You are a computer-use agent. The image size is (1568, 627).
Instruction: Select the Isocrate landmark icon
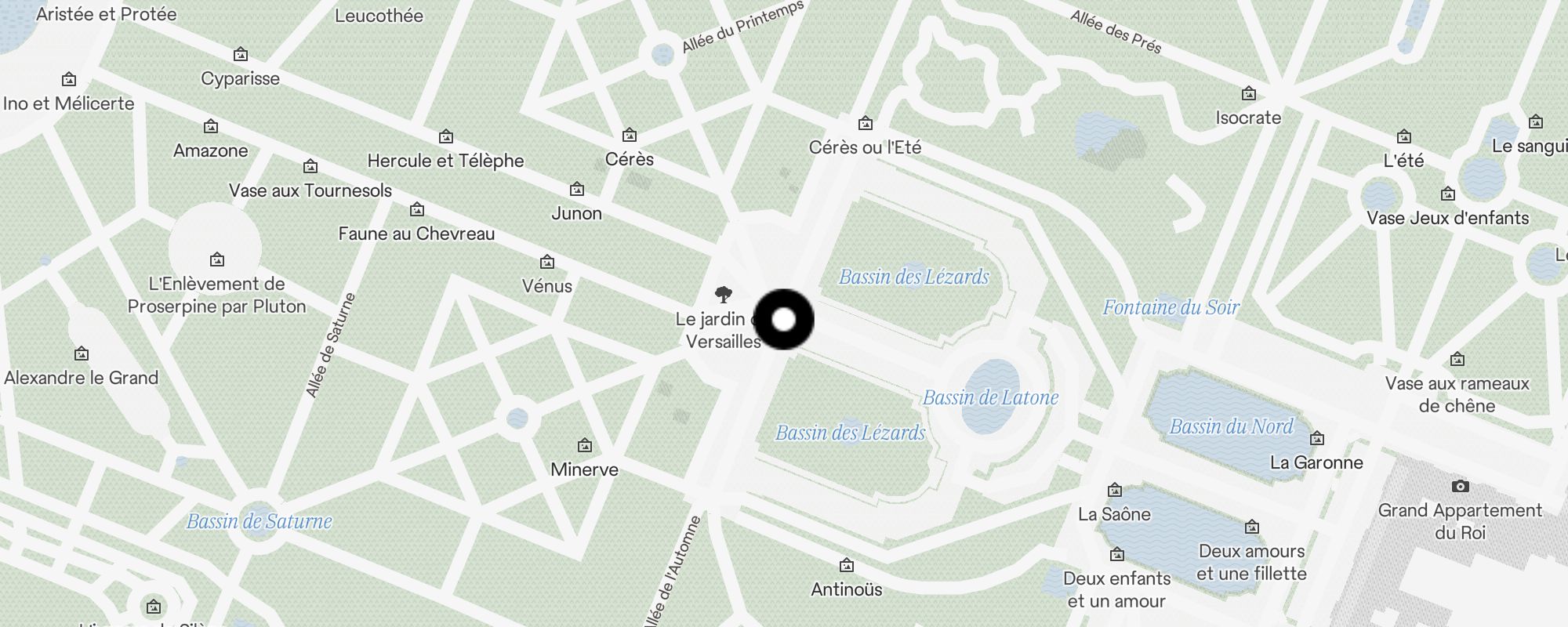click(1249, 93)
